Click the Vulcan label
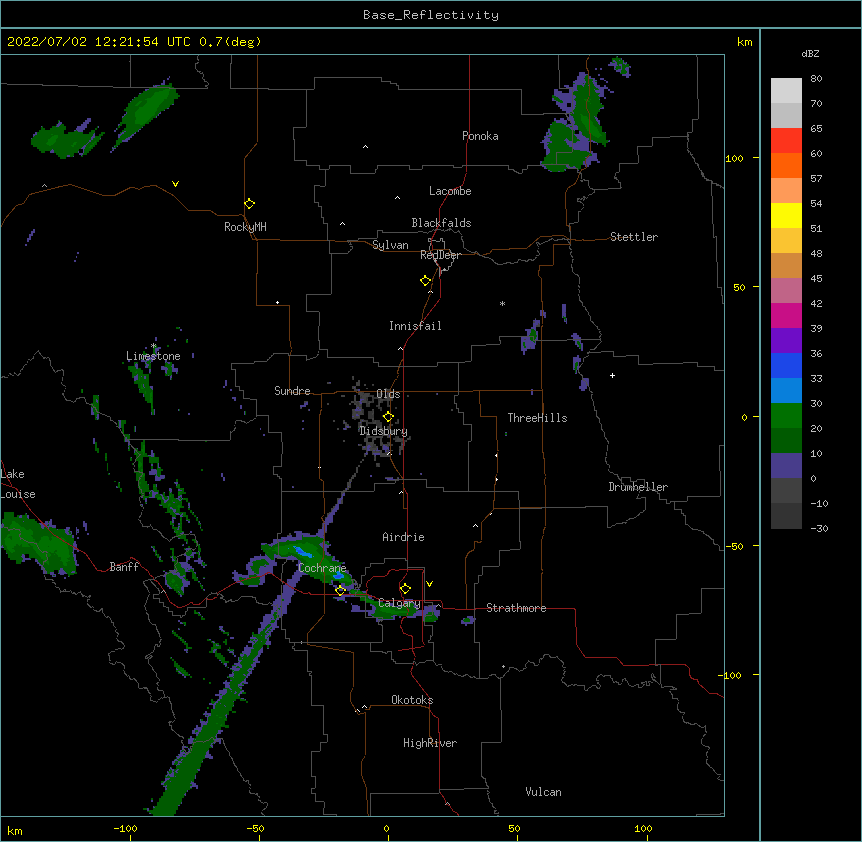 pos(543,792)
